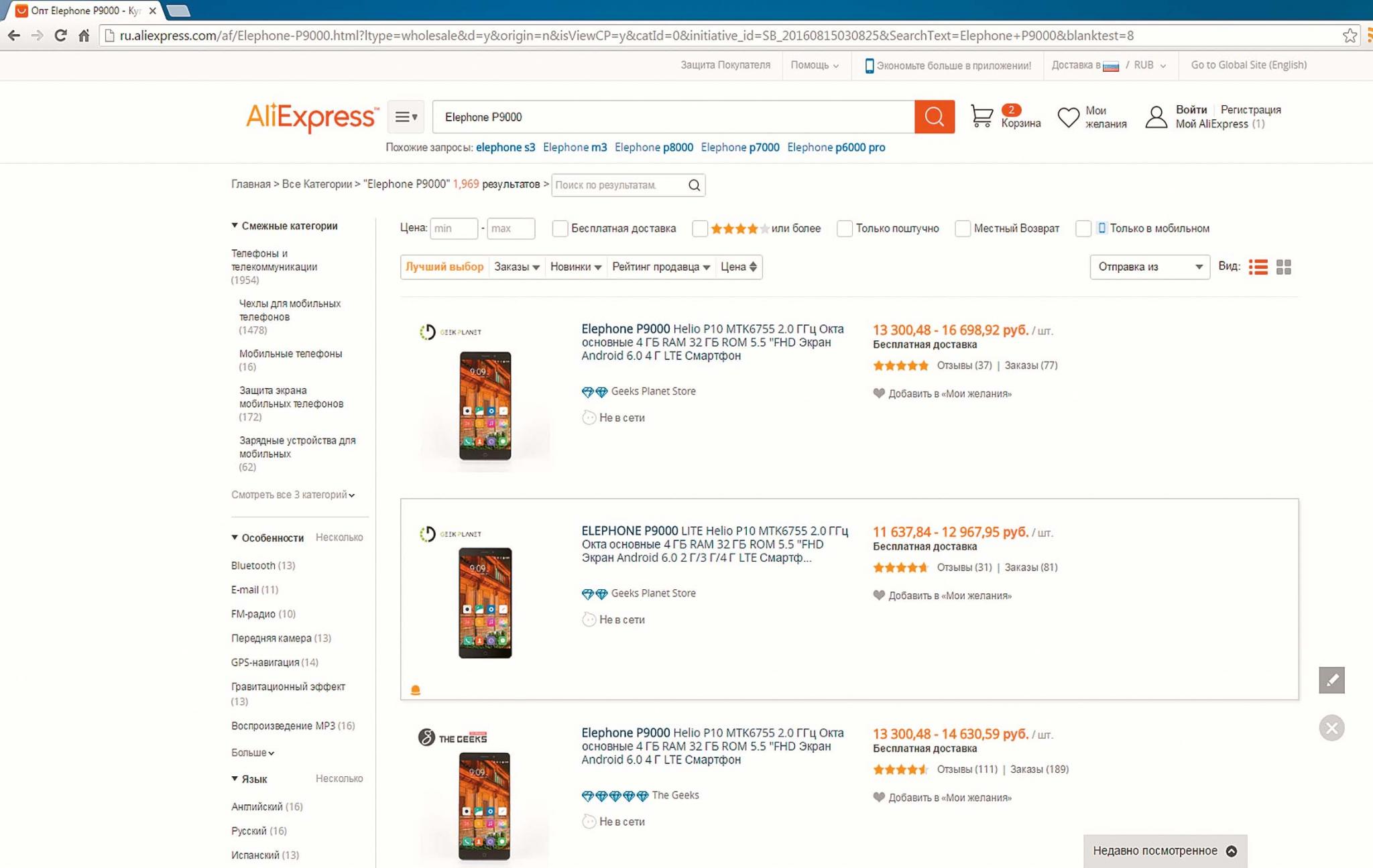Click the Geeks Planet Store link in first result
Image resolution: width=1373 pixels, height=868 pixels.
pyautogui.click(x=653, y=391)
